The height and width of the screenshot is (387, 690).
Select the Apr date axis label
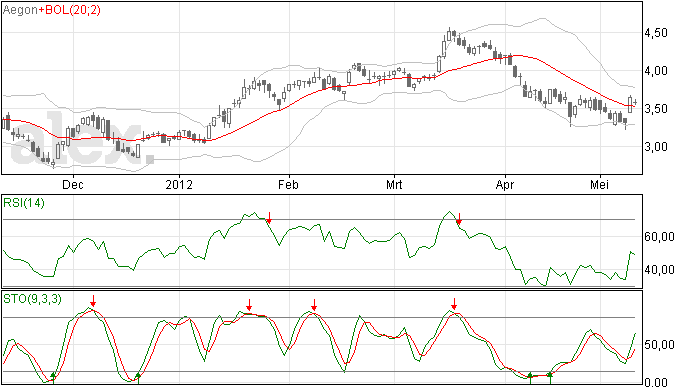click(505, 184)
